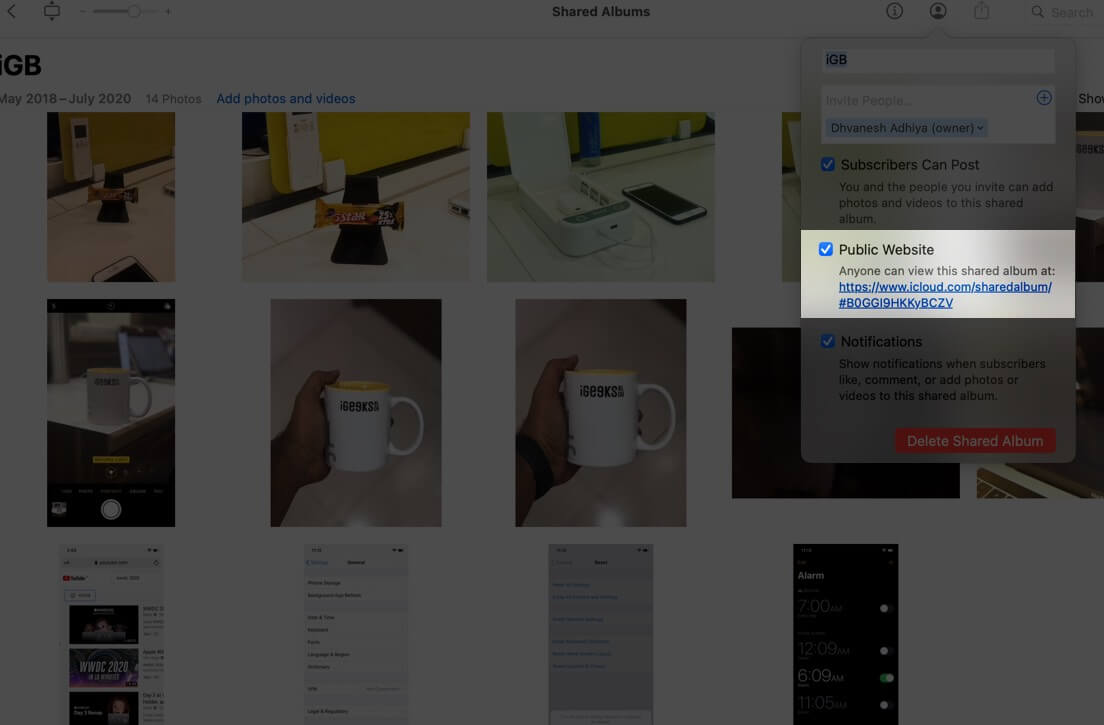Open Dhvanesh Adhiya owner dropdown

tap(907, 127)
